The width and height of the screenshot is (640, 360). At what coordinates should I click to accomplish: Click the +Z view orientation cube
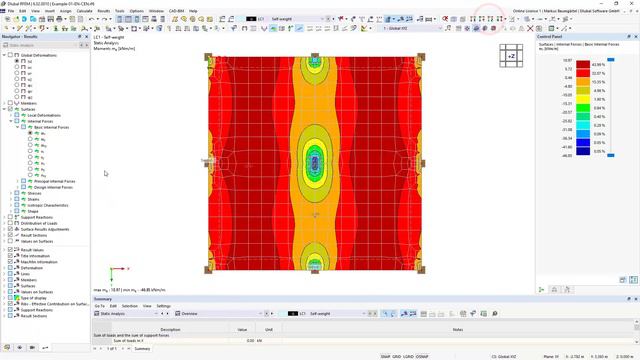point(511,56)
